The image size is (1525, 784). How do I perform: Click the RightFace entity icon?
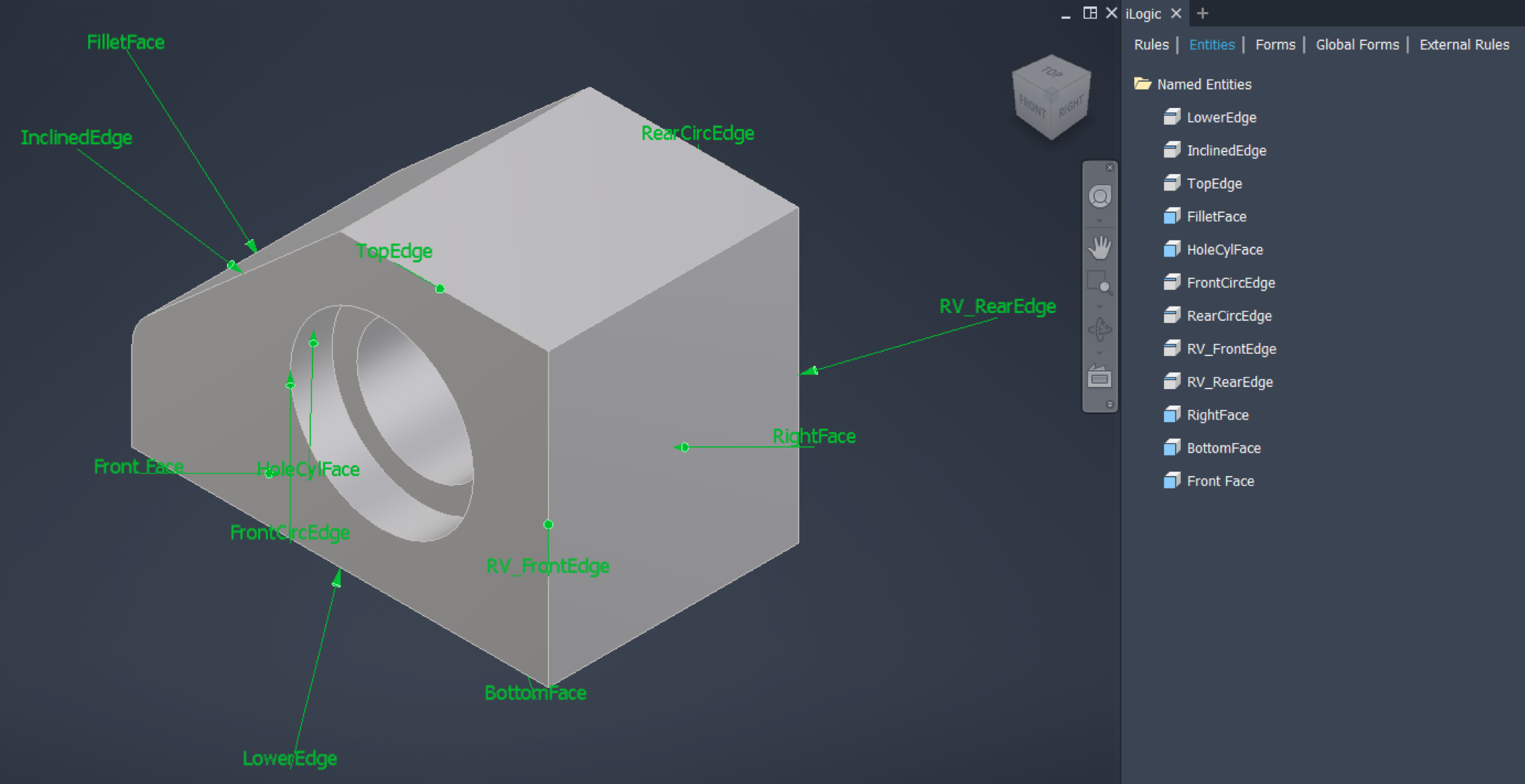tap(1172, 415)
